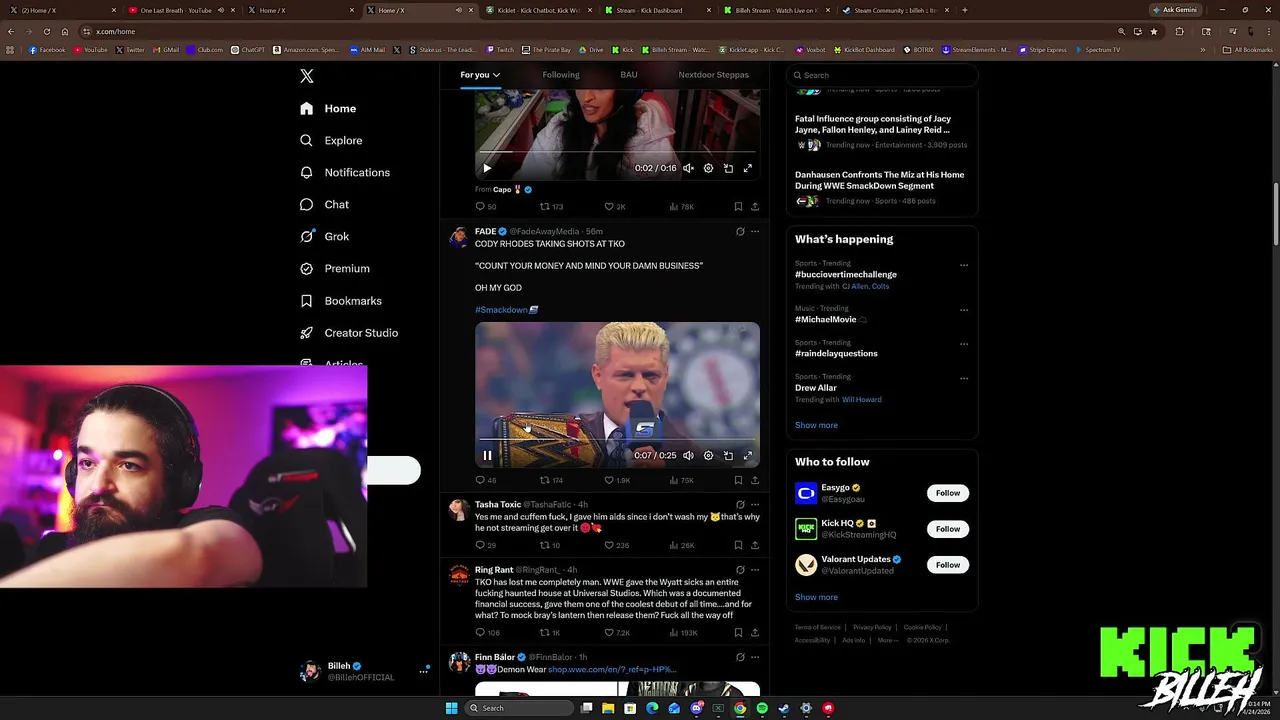1280x720 pixels.
Task: Switch to the BAU tab
Action: (x=629, y=75)
